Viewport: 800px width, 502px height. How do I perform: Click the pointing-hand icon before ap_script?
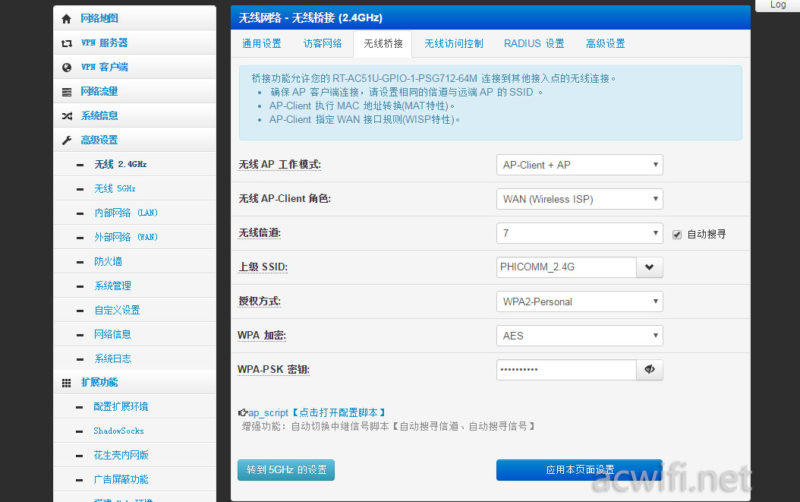coord(243,412)
